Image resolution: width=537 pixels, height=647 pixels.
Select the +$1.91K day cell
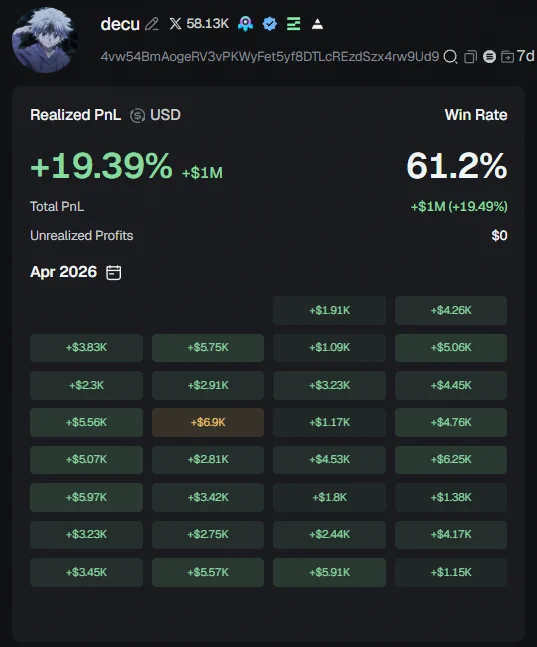point(329,310)
